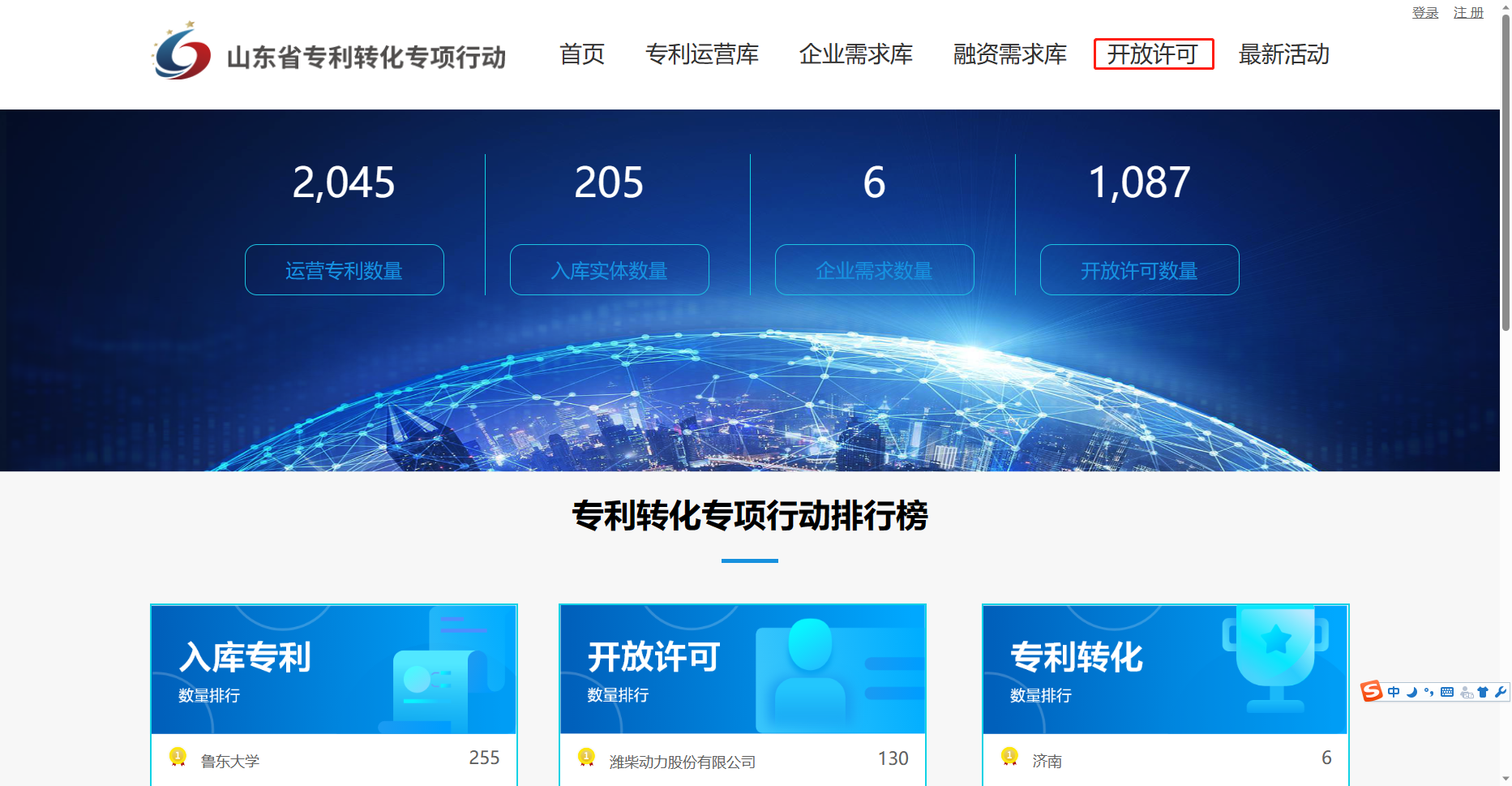Open the 融资需求库 menu

pos(1010,54)
